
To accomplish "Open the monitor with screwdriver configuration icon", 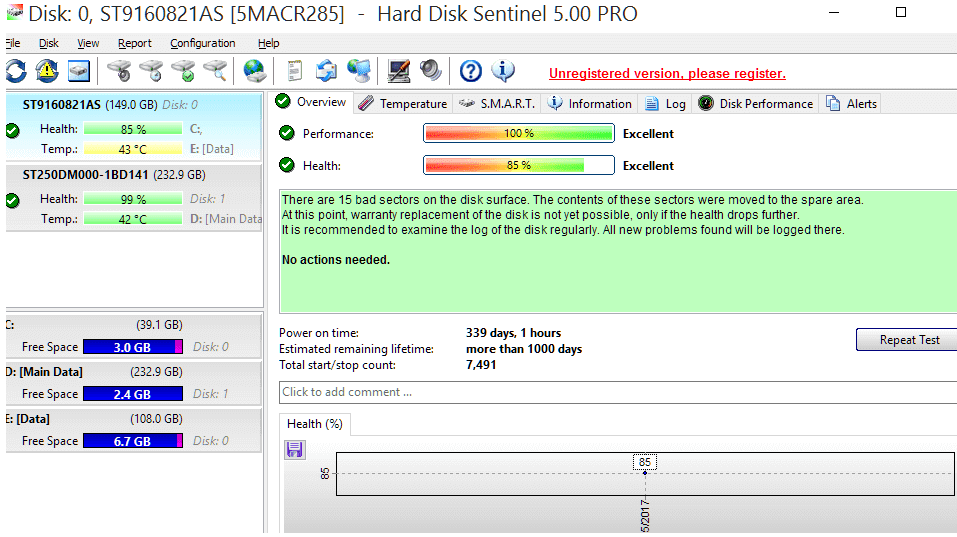I will pyautogui.click(x=399, y=71).
